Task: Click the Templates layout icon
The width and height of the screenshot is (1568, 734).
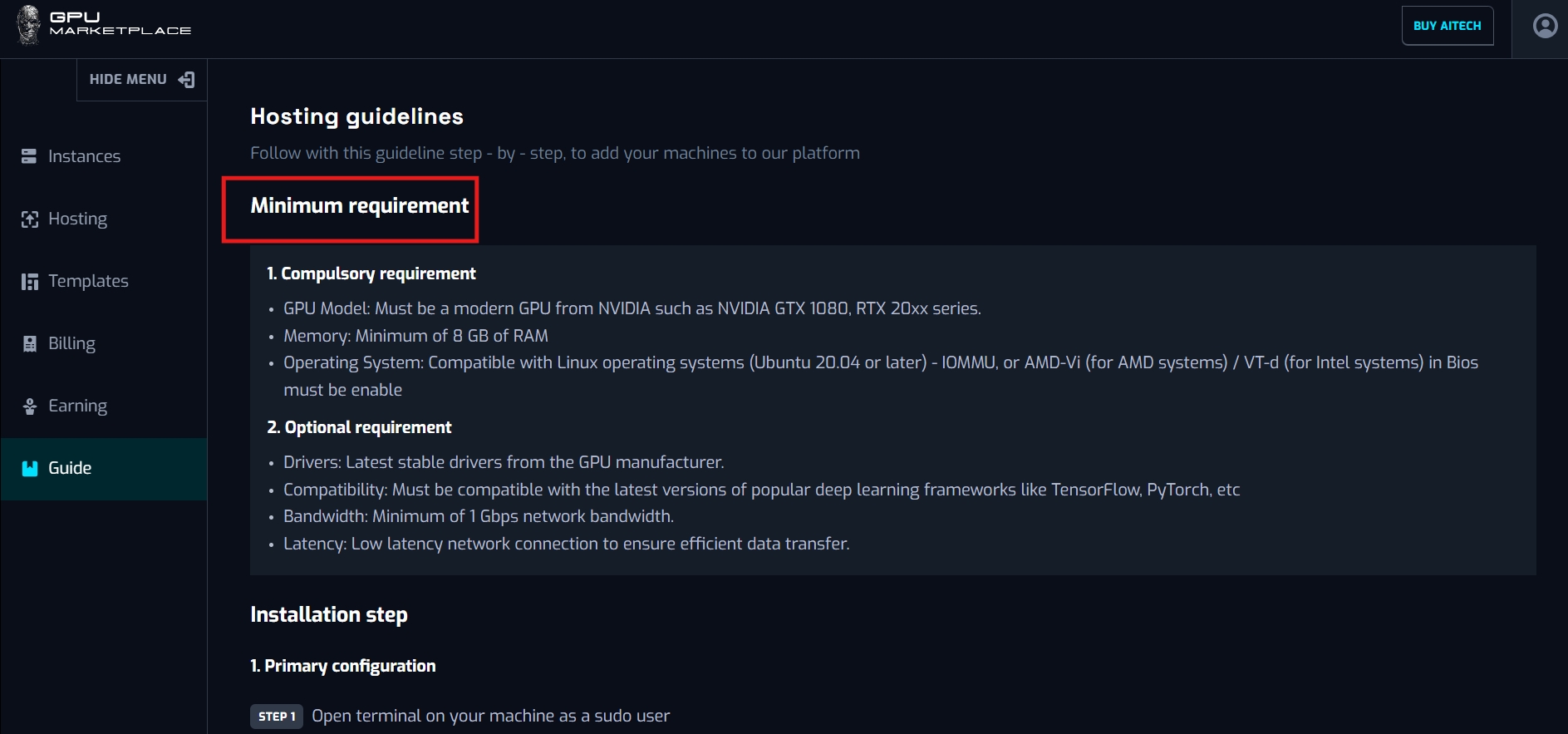Action: (x=30, y=282)
